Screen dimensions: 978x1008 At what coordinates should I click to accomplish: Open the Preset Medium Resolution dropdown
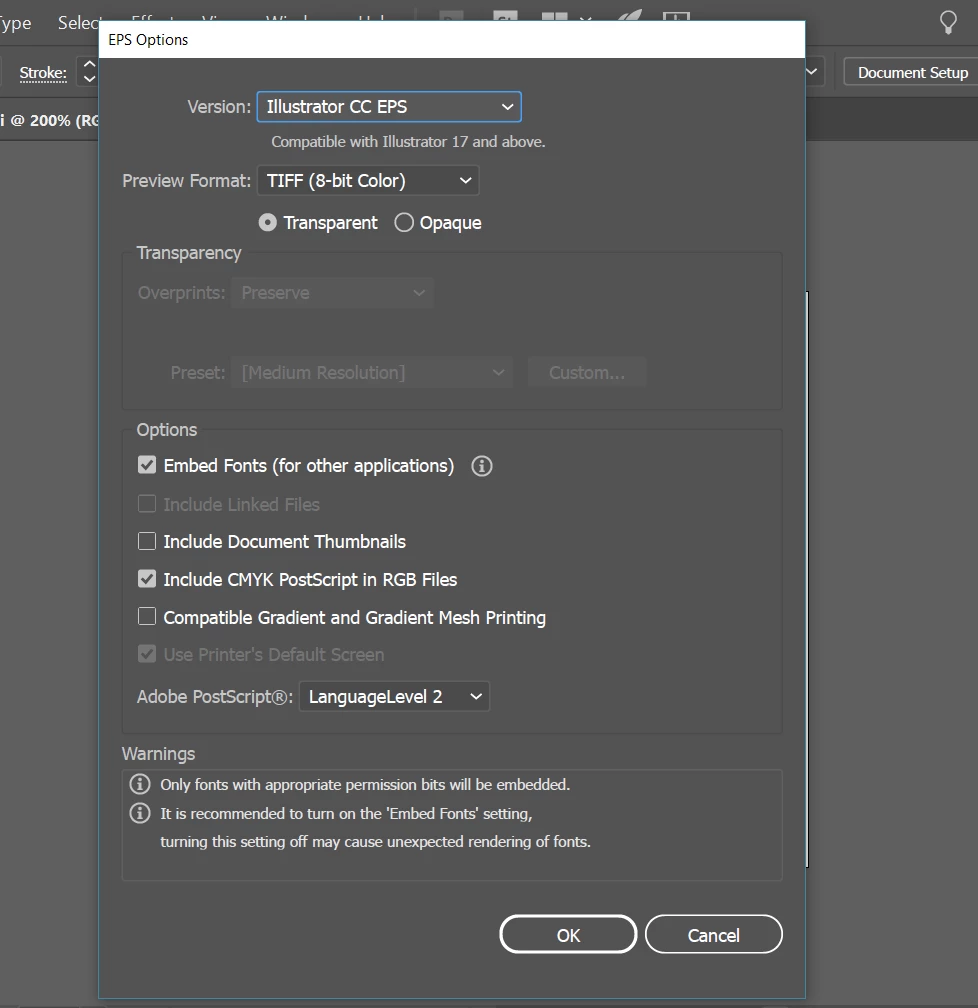tap(372, 373)
